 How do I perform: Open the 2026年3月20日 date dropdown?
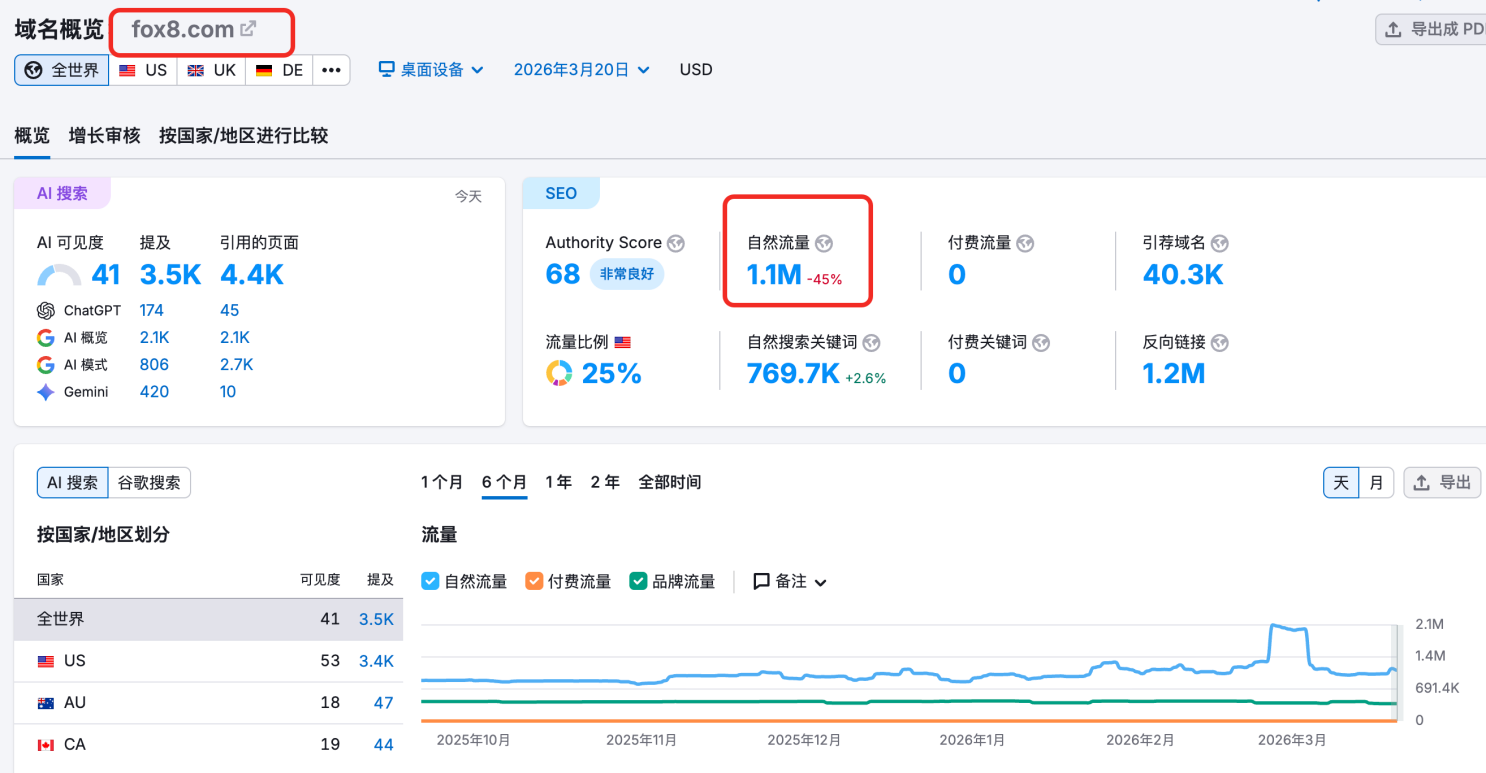[x=581, y=70]
